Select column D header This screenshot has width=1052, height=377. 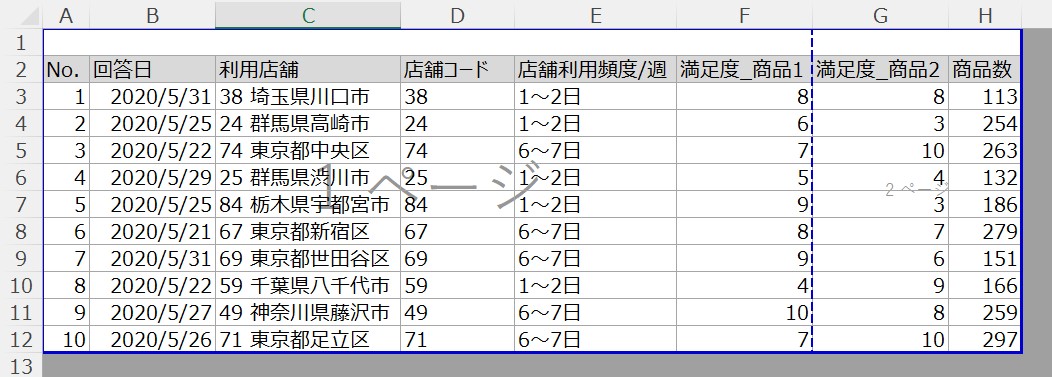458,15
